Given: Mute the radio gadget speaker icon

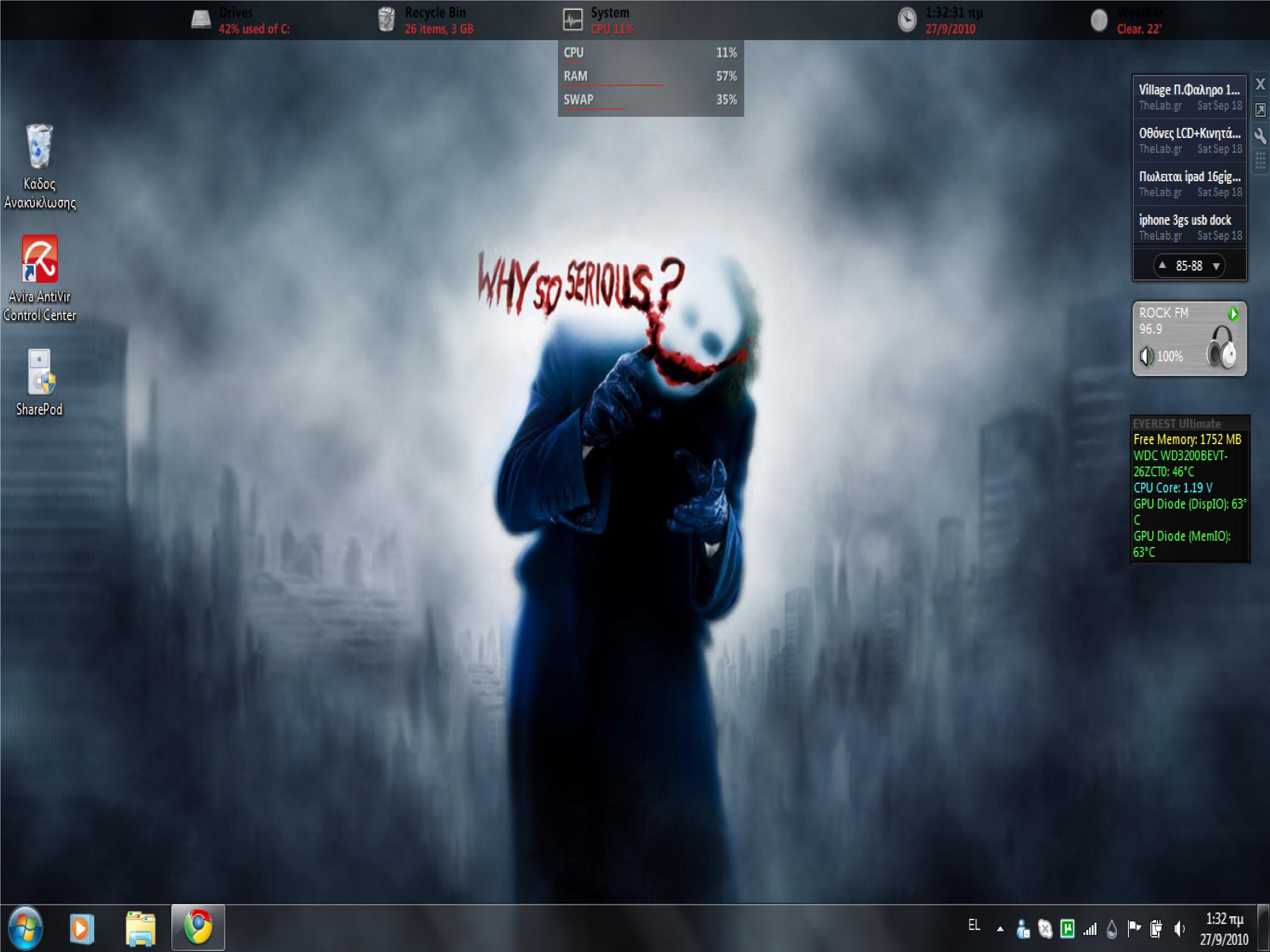Looking at the screenshot, I should (x=1146, y=356).
